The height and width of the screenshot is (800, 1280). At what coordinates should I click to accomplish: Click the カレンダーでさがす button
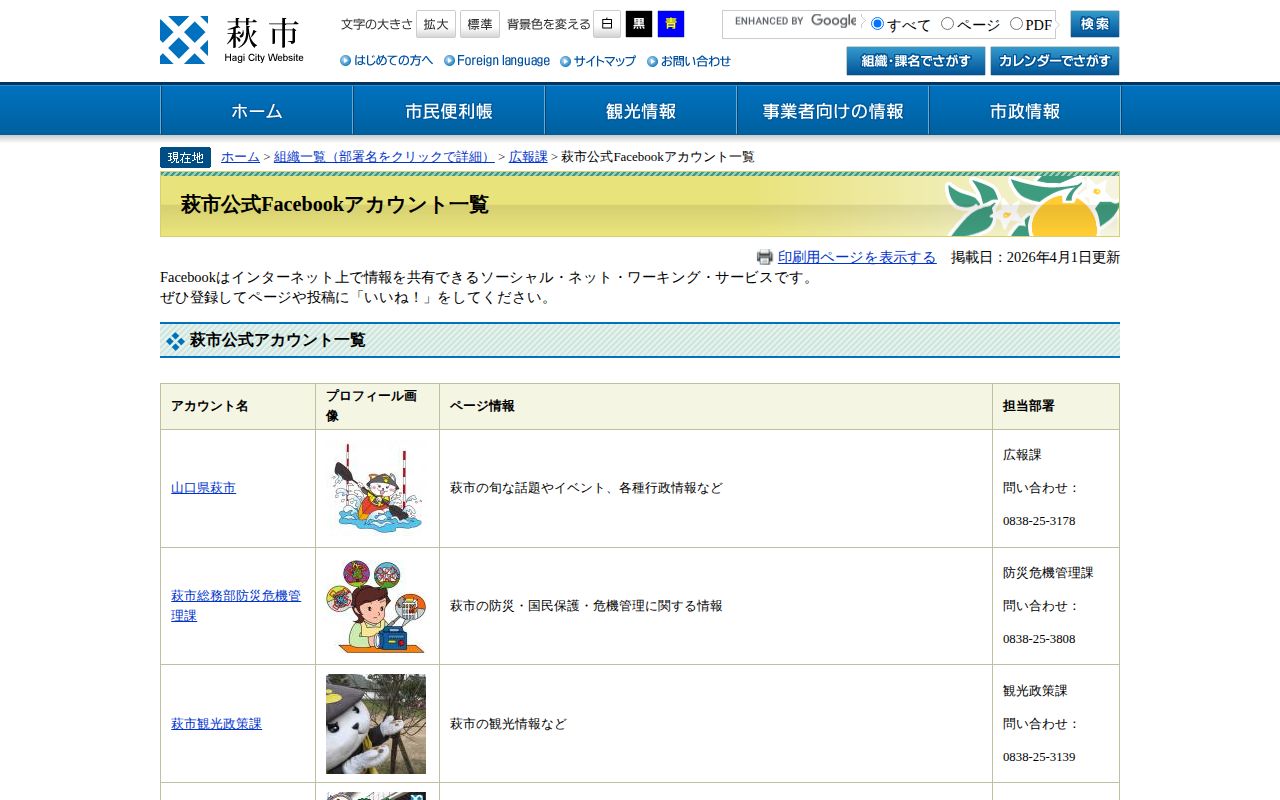[1055, 61]
